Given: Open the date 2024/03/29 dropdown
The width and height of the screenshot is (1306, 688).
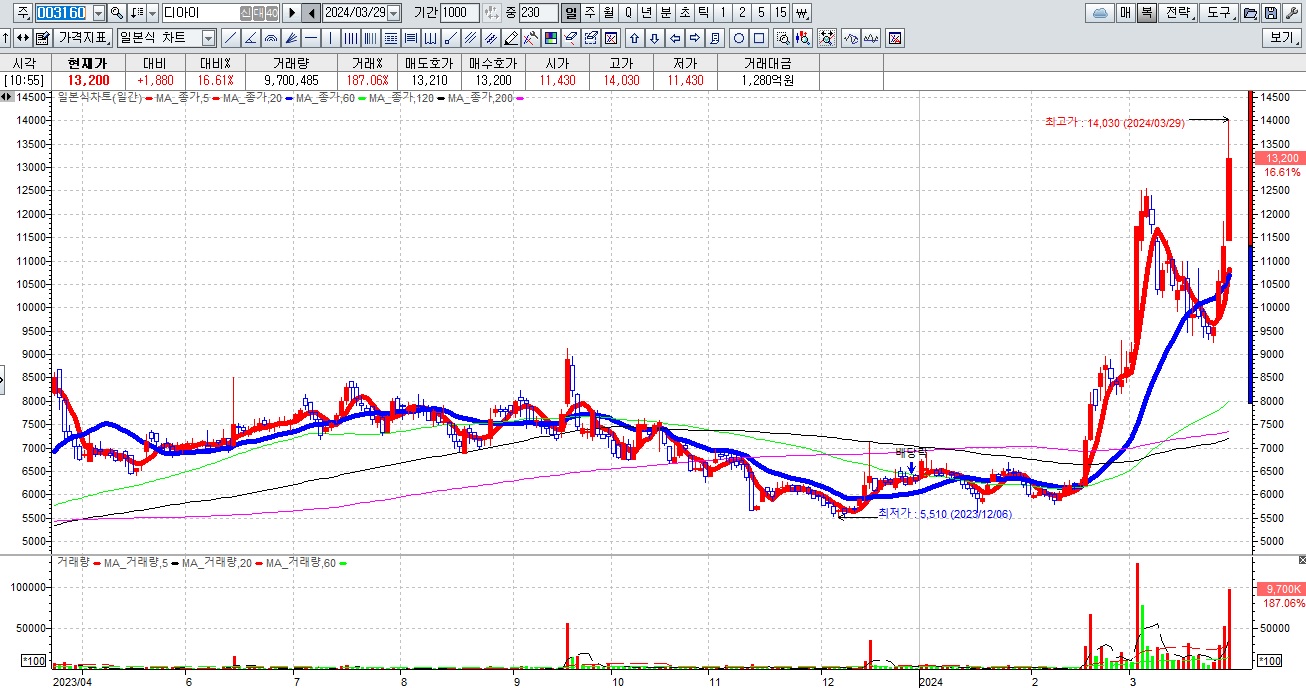Looking at the screenshot, I should (393, 13).
